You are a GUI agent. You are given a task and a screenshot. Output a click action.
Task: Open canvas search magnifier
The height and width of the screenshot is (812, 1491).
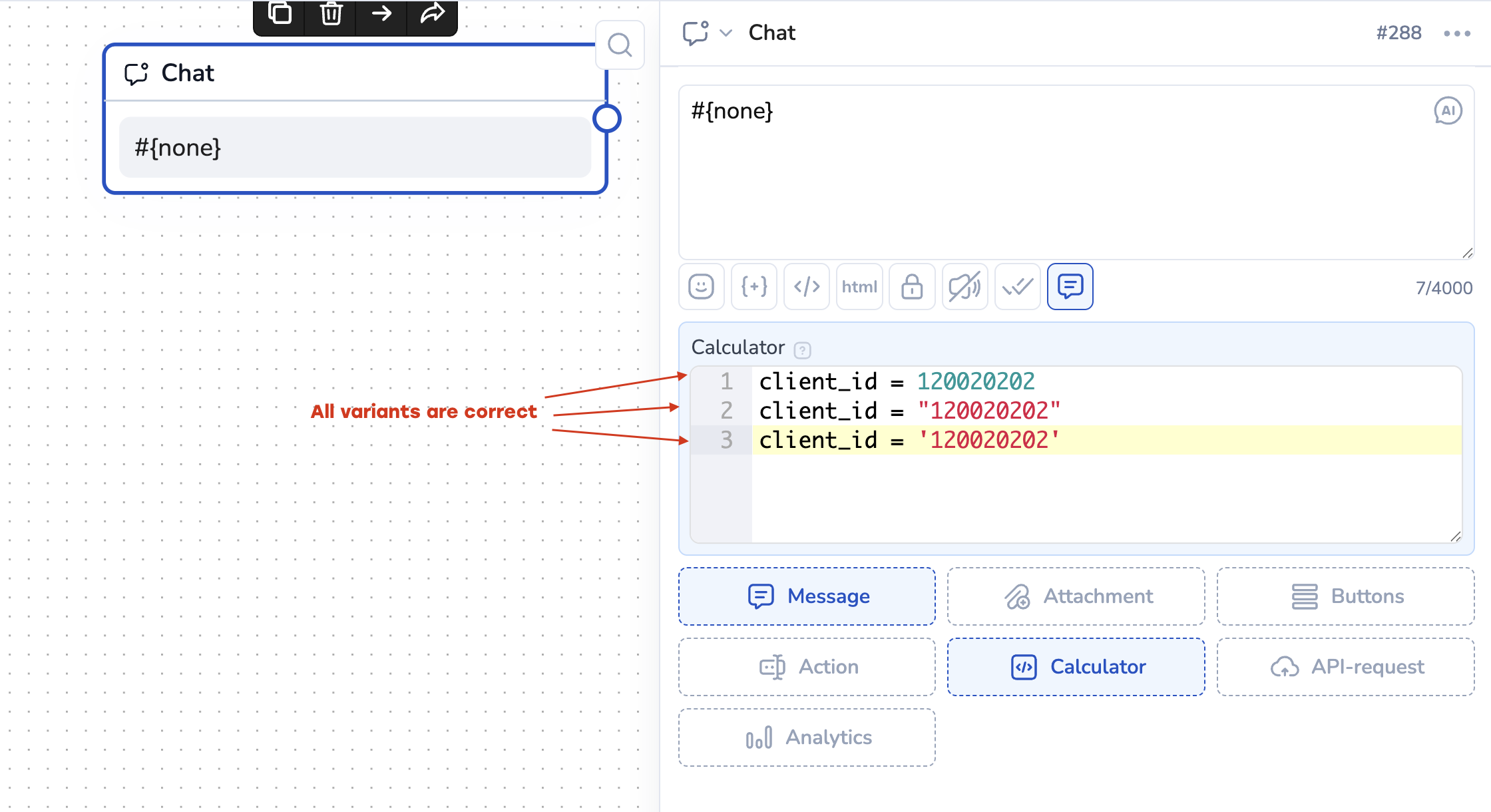point(620,45)
